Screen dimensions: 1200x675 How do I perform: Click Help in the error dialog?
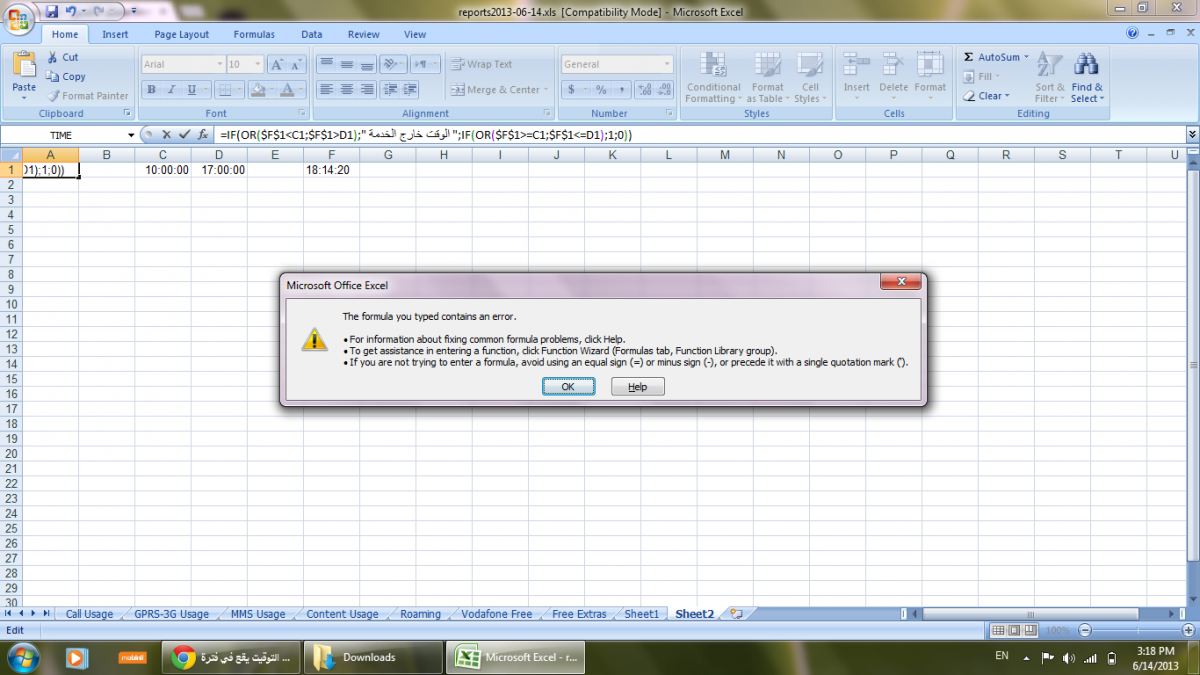tap(637, 387)
